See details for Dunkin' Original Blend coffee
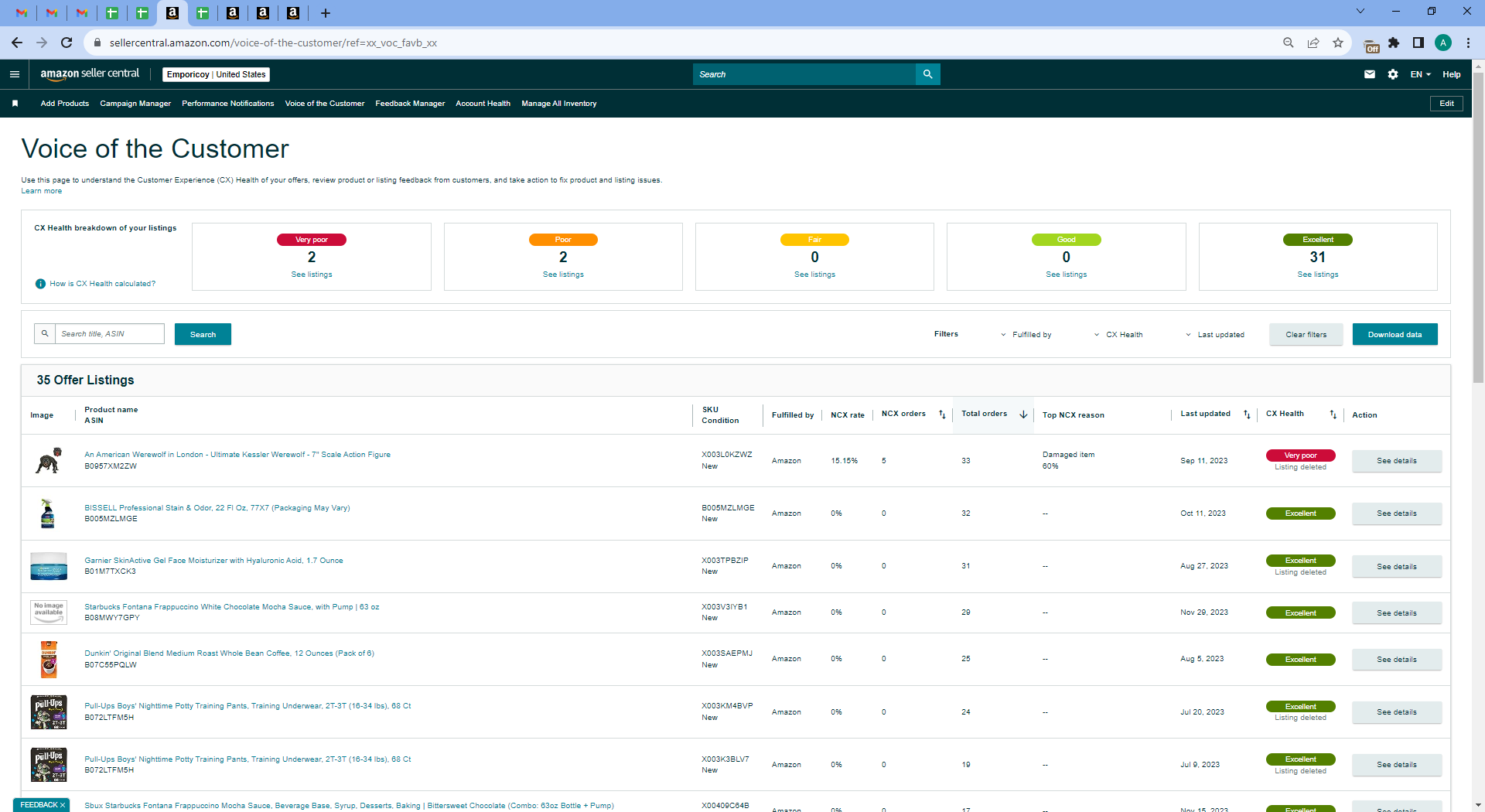The width and height of the screenshot is (1485, 812). point(1397,660)
